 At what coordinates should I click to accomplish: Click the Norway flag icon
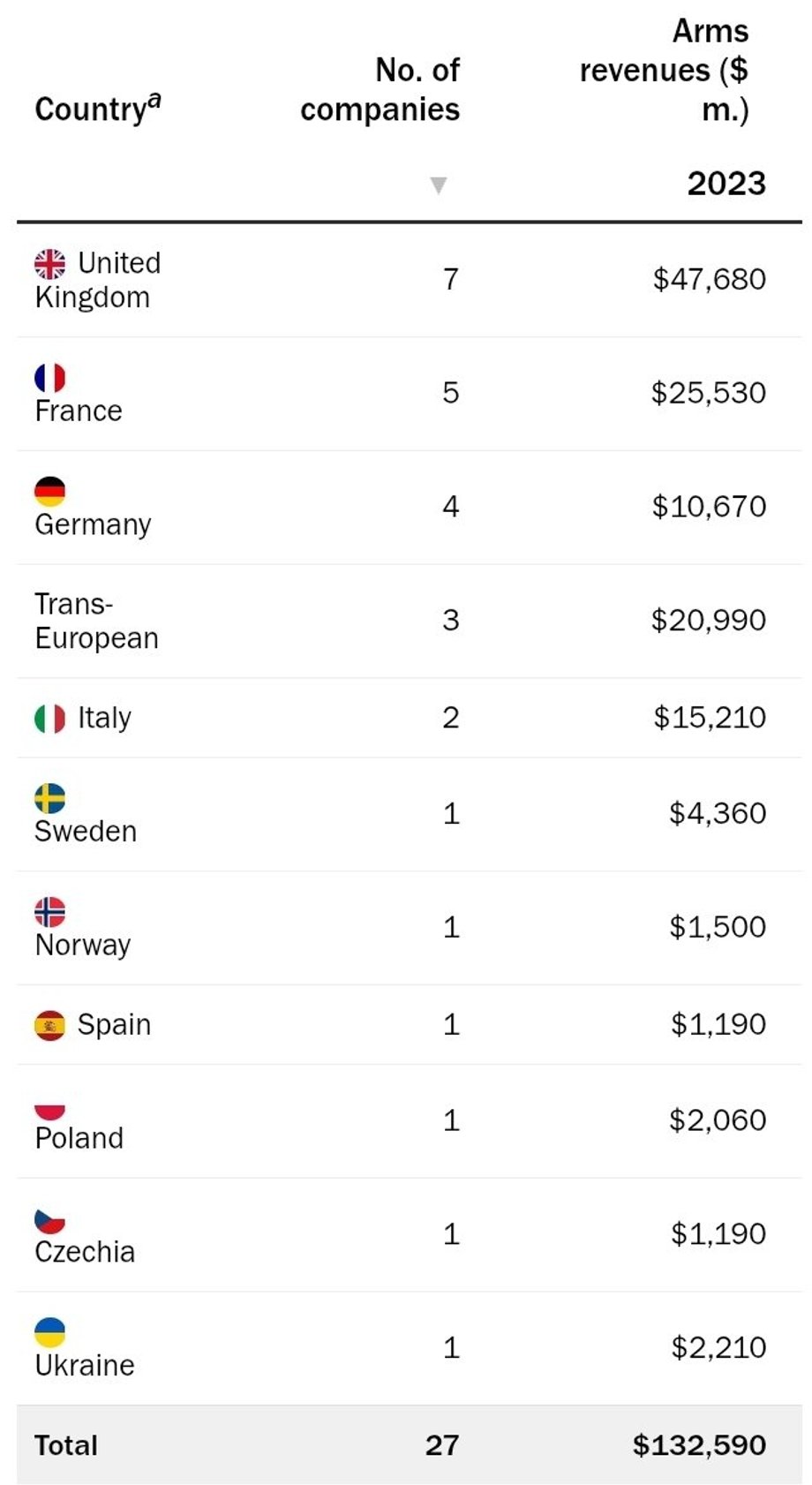click(x=50, y=912)
